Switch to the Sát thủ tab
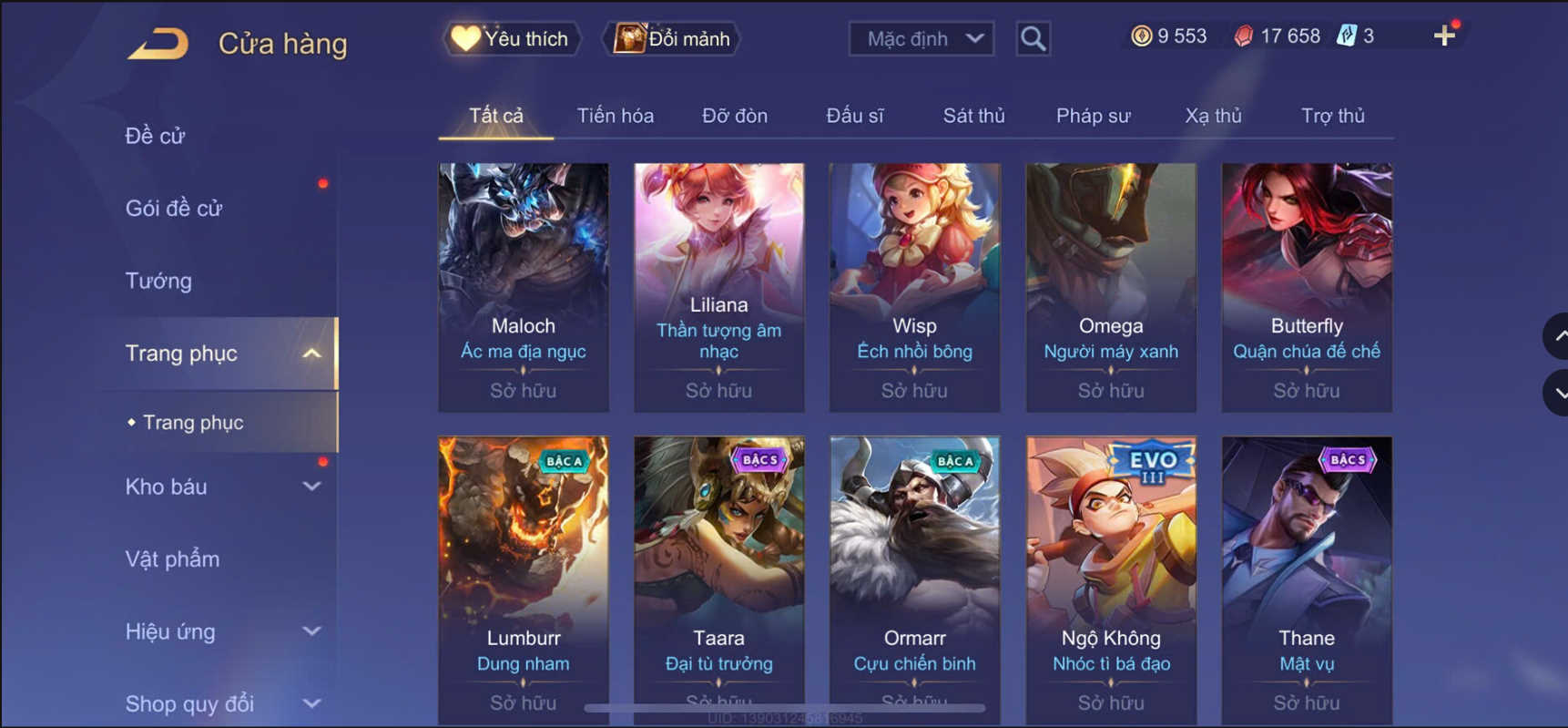The width and height of the screenshot is (1568, 728). (x=973, y=116)
